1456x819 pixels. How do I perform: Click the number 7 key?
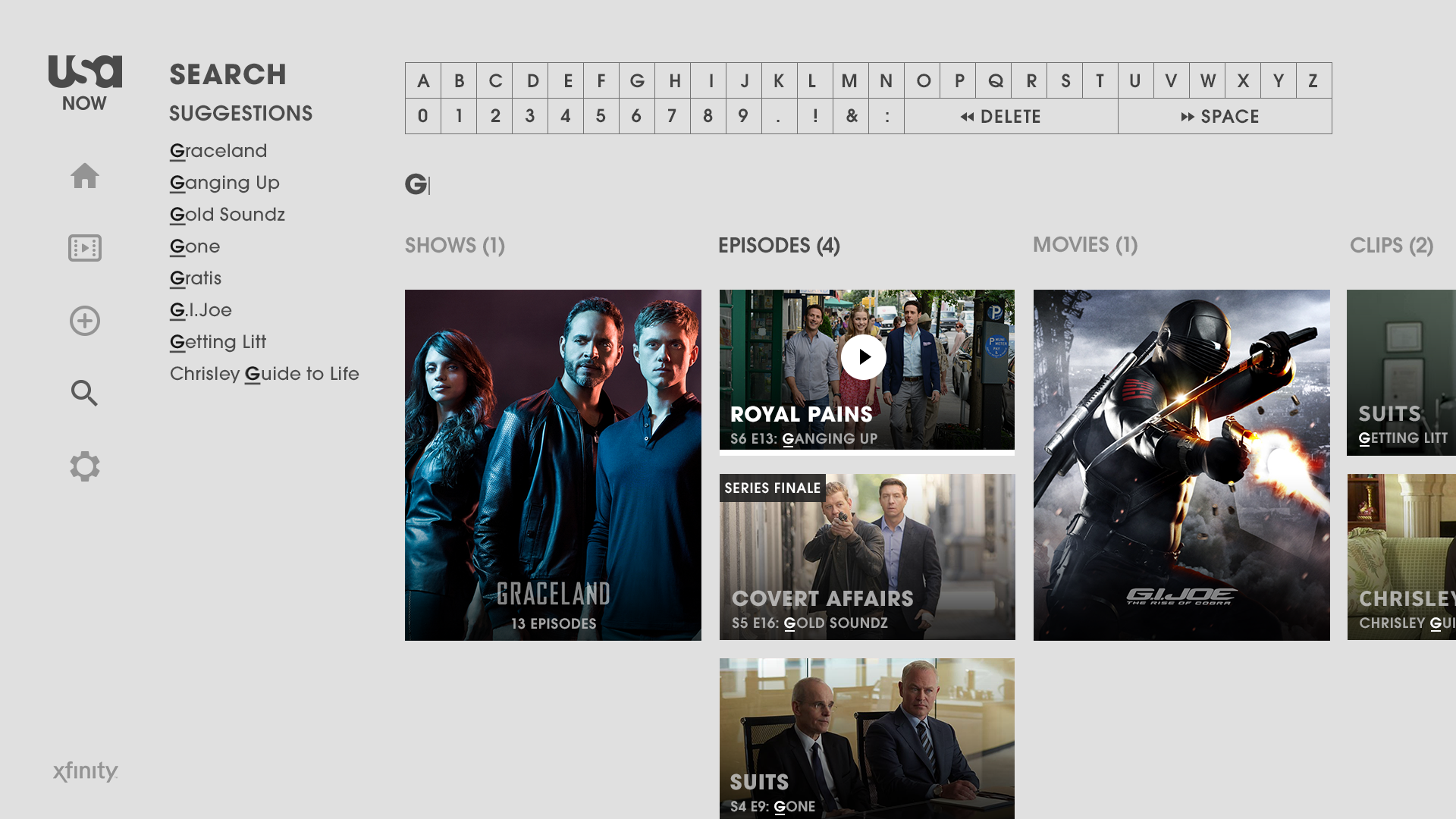[x=673, y=116]
